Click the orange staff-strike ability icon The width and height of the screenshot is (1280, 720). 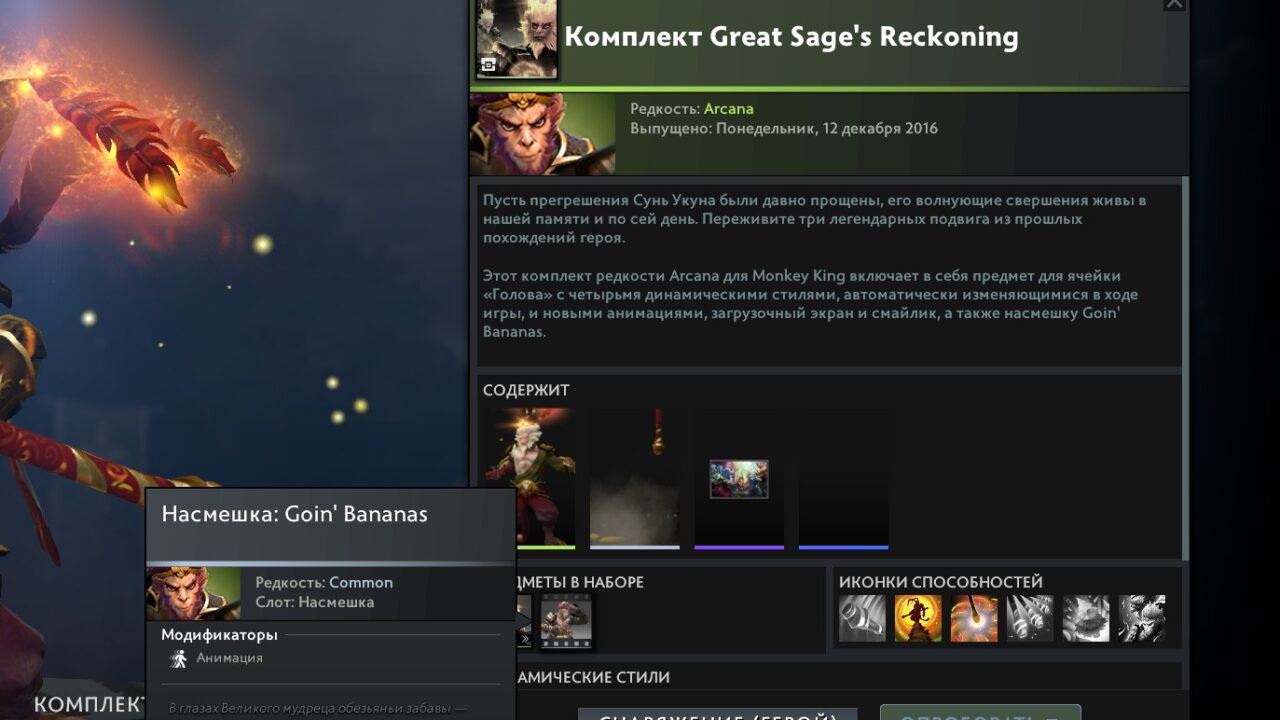click(974, 618)
